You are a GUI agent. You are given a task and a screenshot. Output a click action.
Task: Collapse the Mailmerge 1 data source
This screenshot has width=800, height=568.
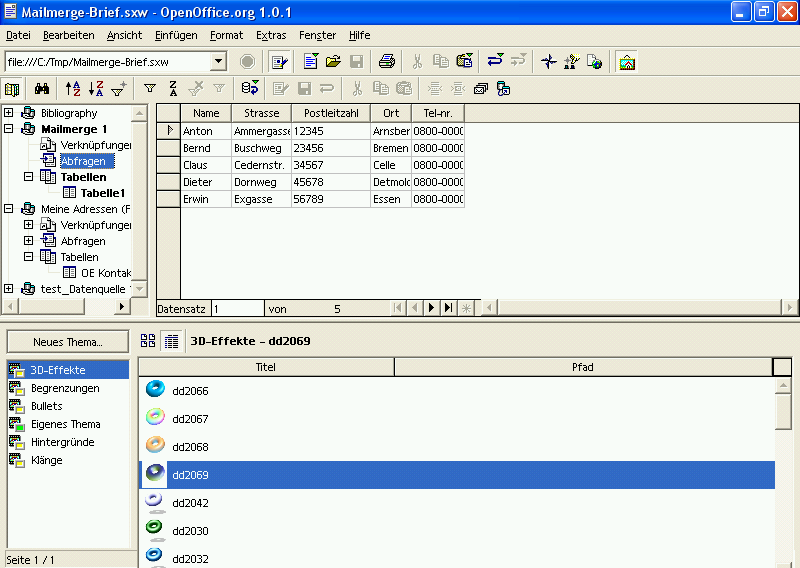pyautogui.click(x=9, y=129)
